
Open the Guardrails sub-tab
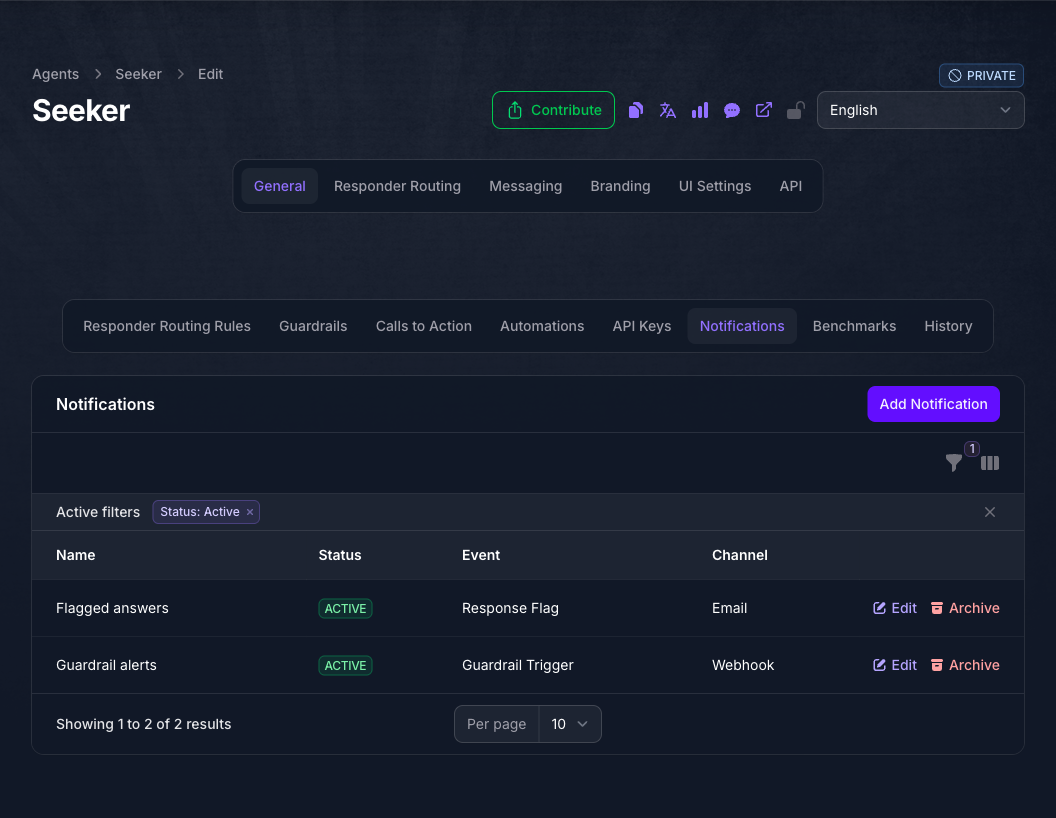(313, 327)
